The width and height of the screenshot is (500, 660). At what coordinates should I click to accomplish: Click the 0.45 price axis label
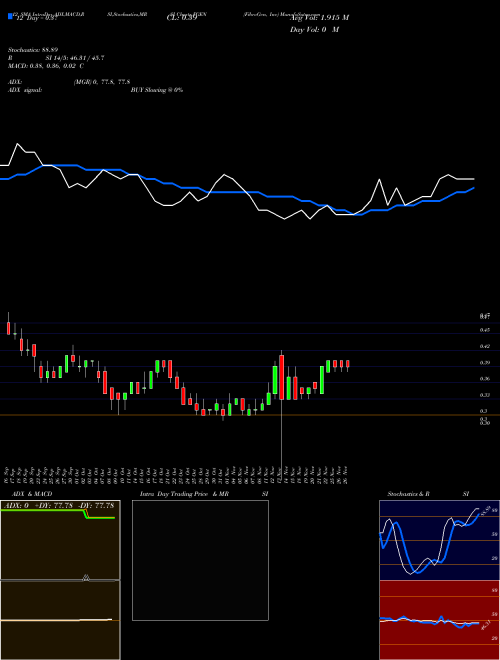(485, 330)
